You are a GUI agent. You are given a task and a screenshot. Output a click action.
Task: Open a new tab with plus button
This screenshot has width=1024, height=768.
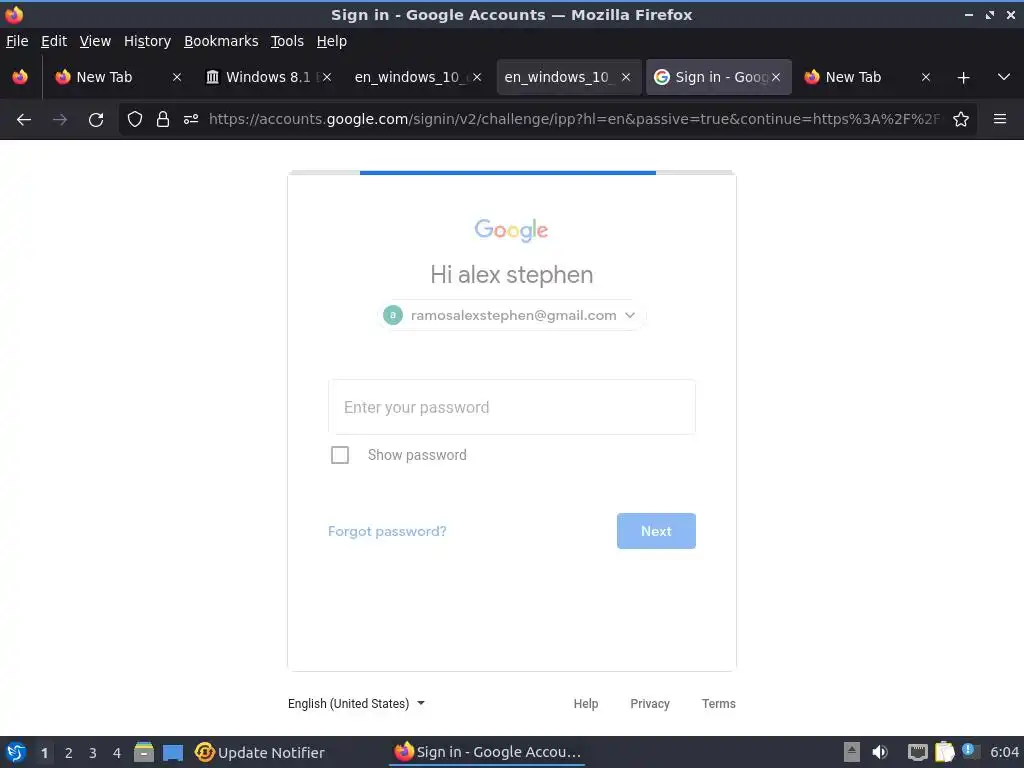(x=963, y=78)
